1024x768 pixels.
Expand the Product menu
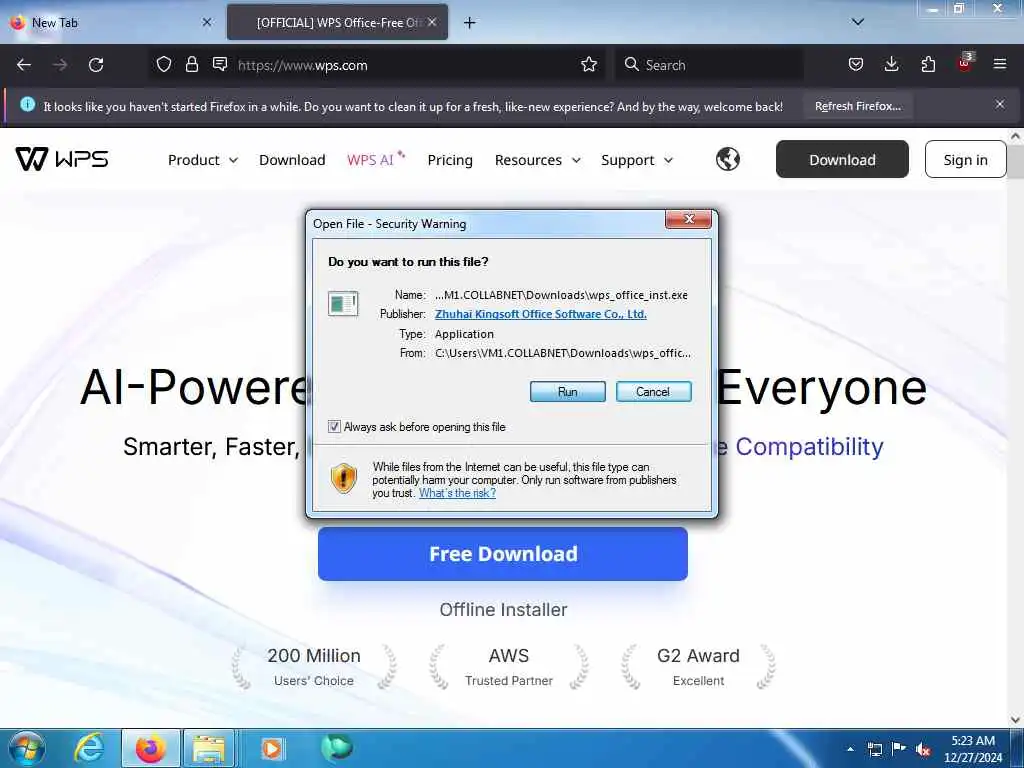tap(202, 160)
